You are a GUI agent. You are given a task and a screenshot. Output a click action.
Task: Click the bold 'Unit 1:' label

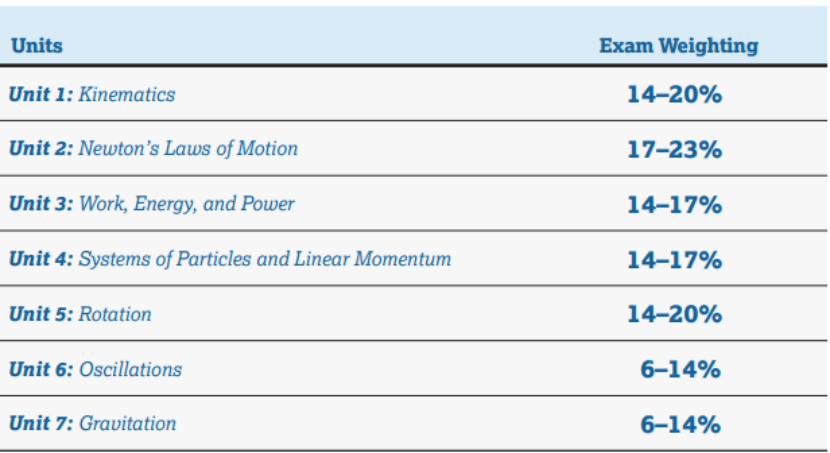tap(41, 94)
